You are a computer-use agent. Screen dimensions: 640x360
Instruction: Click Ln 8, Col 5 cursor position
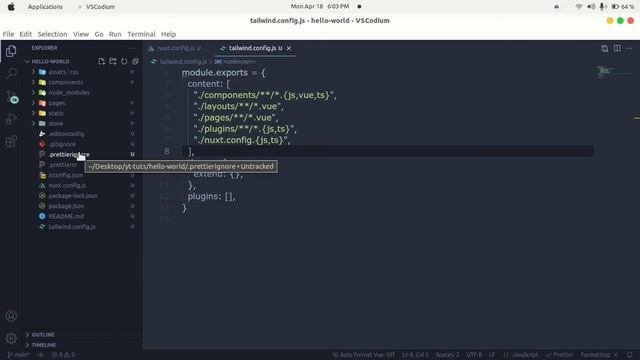pyautogui.click(x=415, y=355)
